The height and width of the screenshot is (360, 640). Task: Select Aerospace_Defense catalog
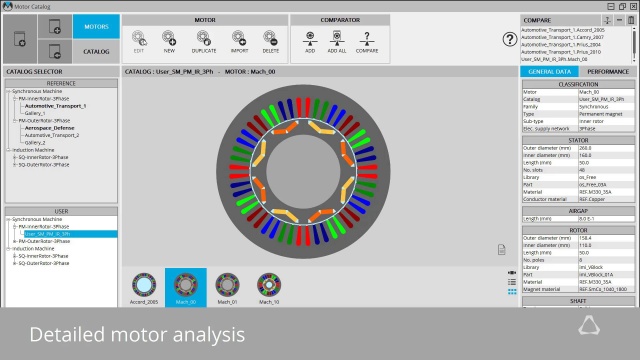point(49,128)
